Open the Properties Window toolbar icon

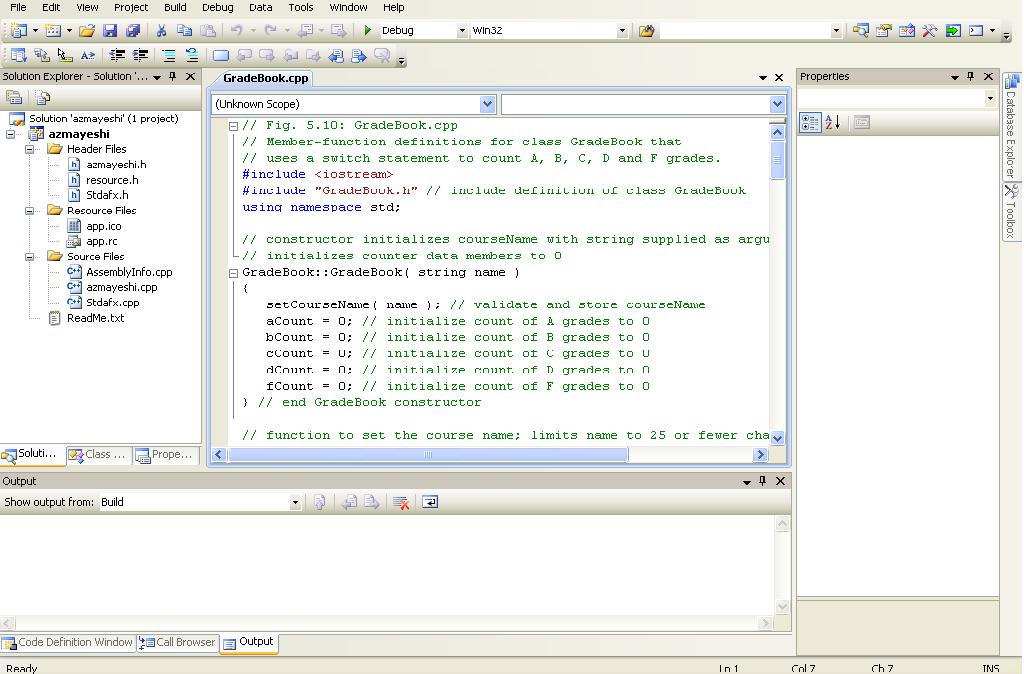884,30
